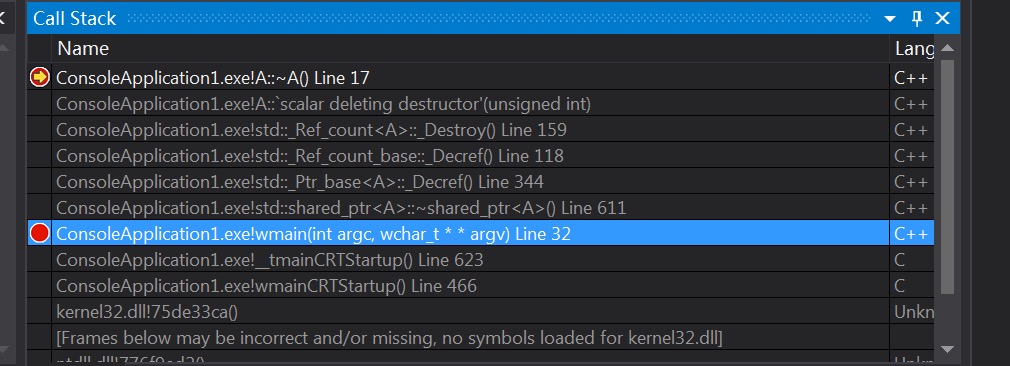Screen dimensions: 1010x366
Task: Click the vertical scrollbar thumb
Action: 947,176
